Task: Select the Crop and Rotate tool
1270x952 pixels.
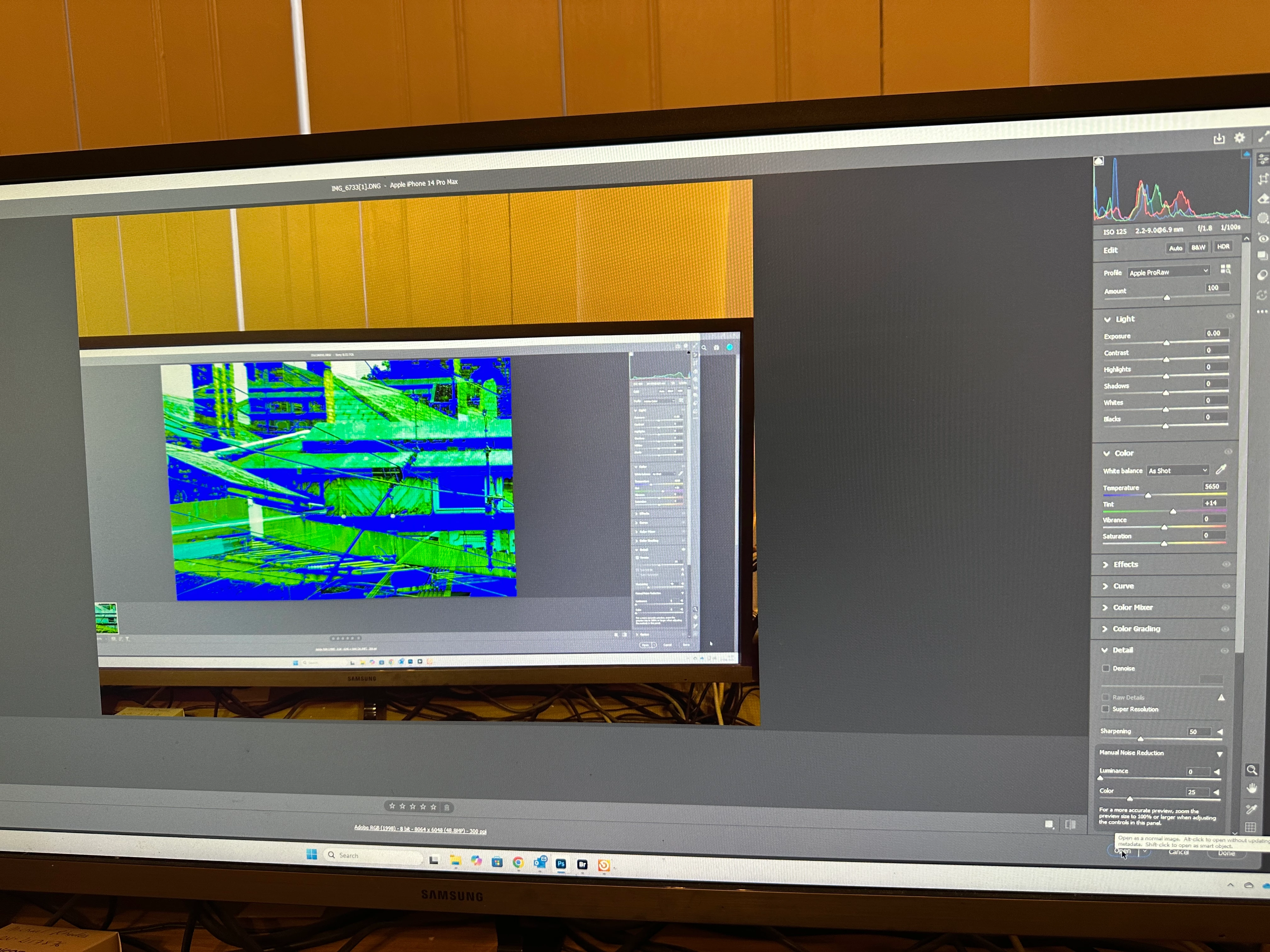Action: point(1262,179)
